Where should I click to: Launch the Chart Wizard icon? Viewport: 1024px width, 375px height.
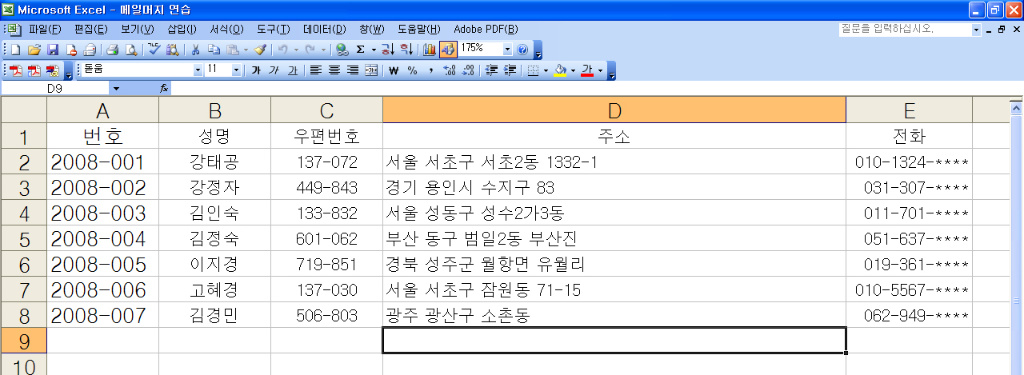coord(429,50)
